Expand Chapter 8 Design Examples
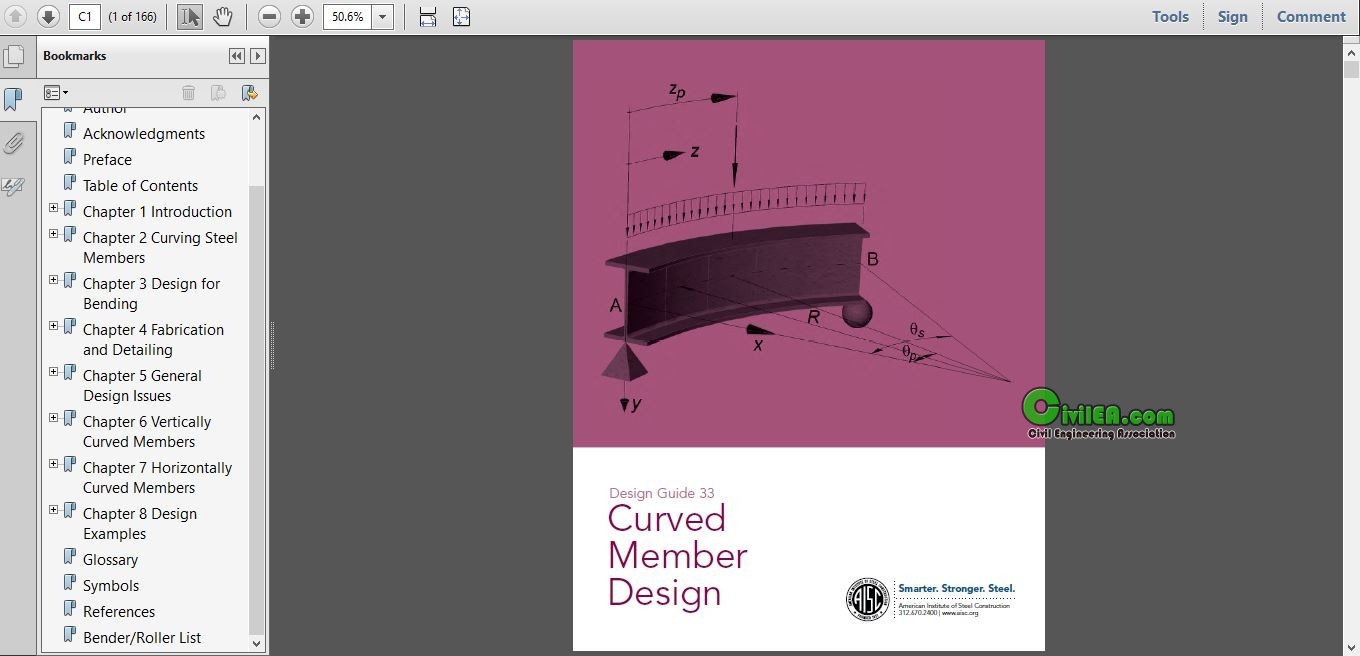Image resolution: width=1360 pixels, height=656 pixels. click(x=54, y=510)
